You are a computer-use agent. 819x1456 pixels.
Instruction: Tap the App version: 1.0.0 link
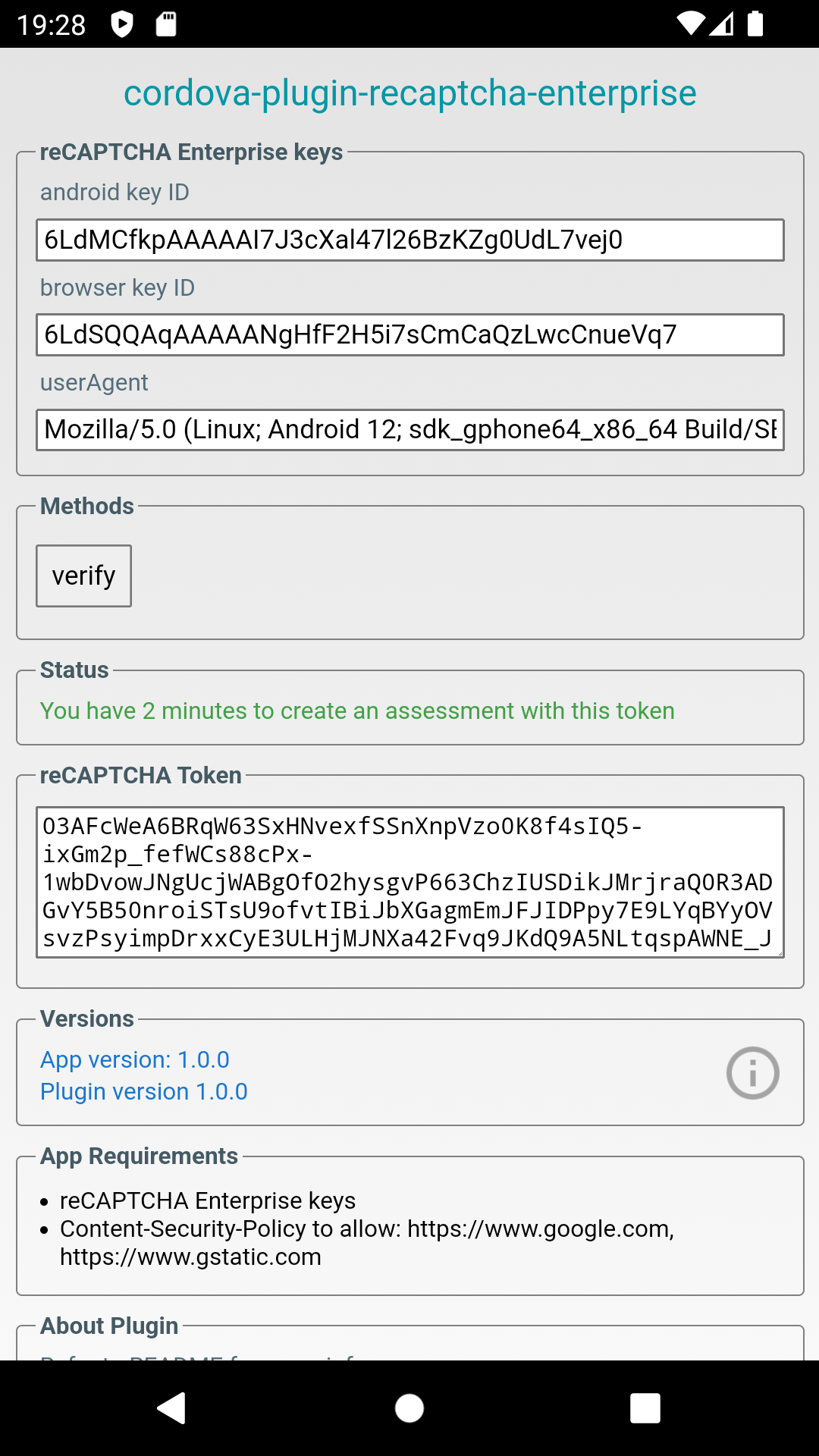(x=135, y=1059)
